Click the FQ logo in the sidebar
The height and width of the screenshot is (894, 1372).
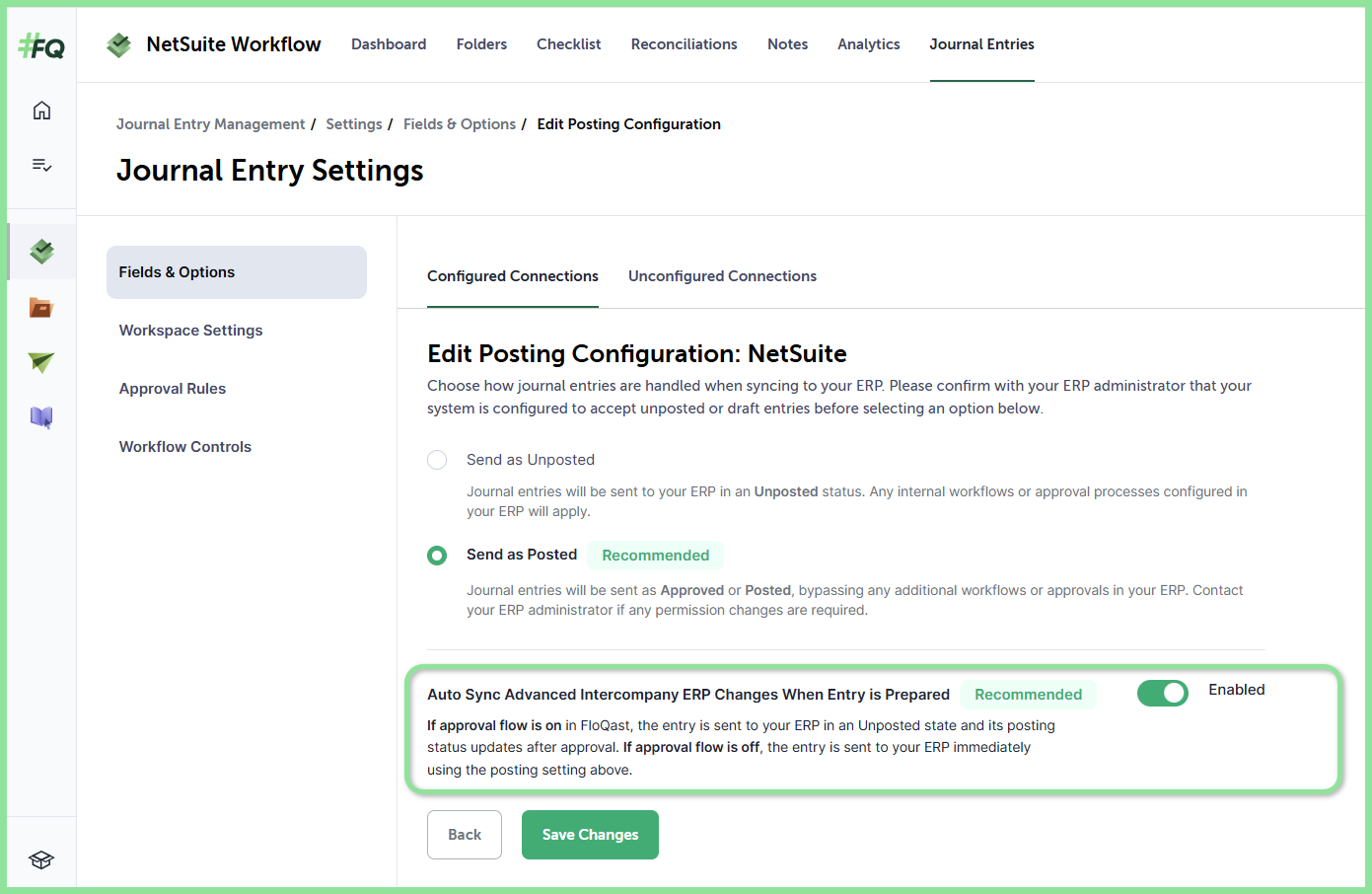click(41, 45)
